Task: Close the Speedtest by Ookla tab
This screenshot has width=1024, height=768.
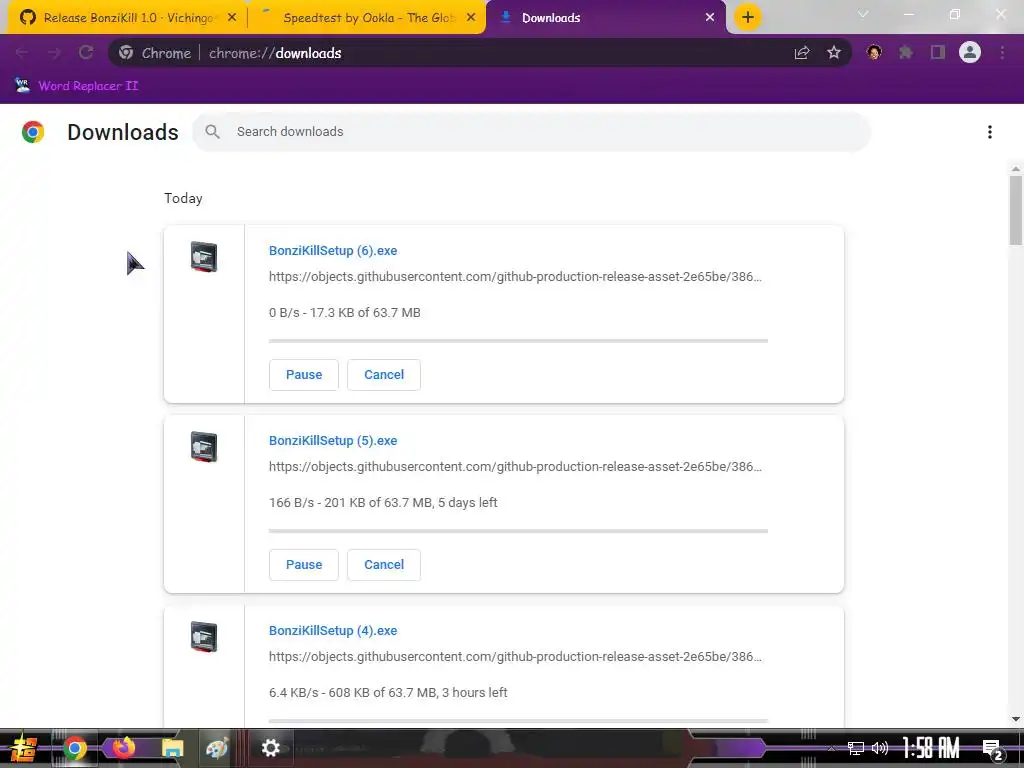Action: pyautogui.click(x=471, y=18)
